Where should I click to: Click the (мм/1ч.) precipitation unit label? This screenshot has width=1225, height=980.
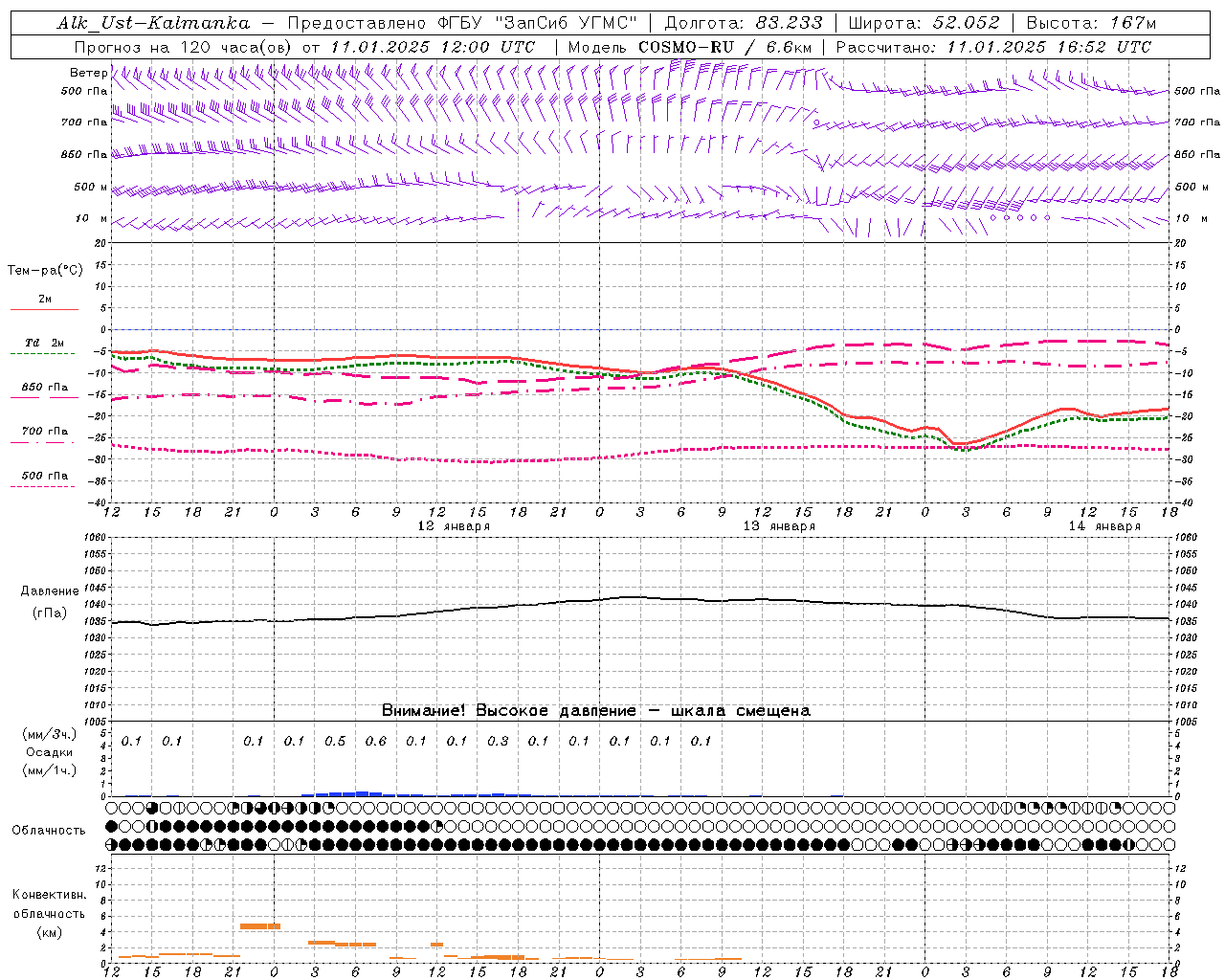point(50,770)
